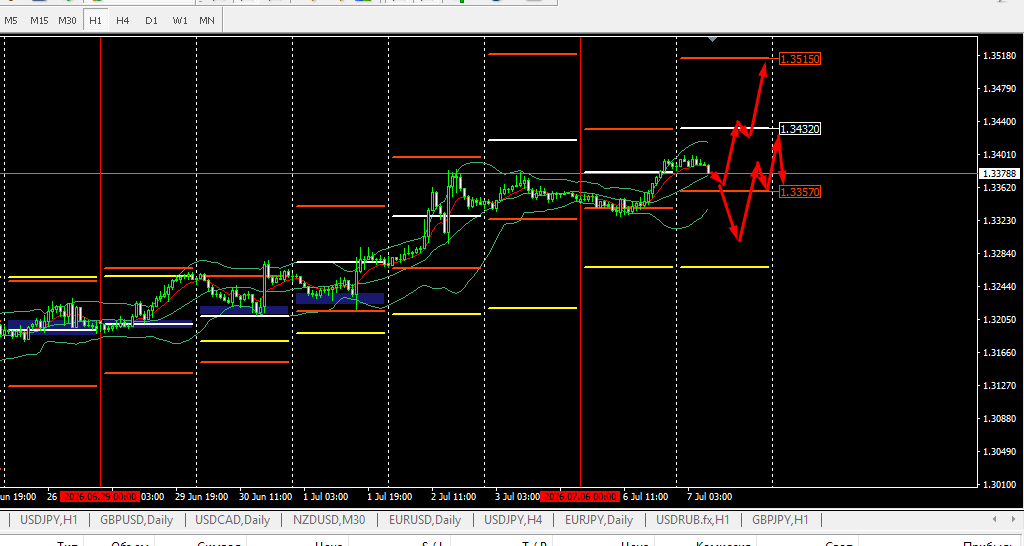
Task: Set chart period to W1
Action: tap(180, 20)
